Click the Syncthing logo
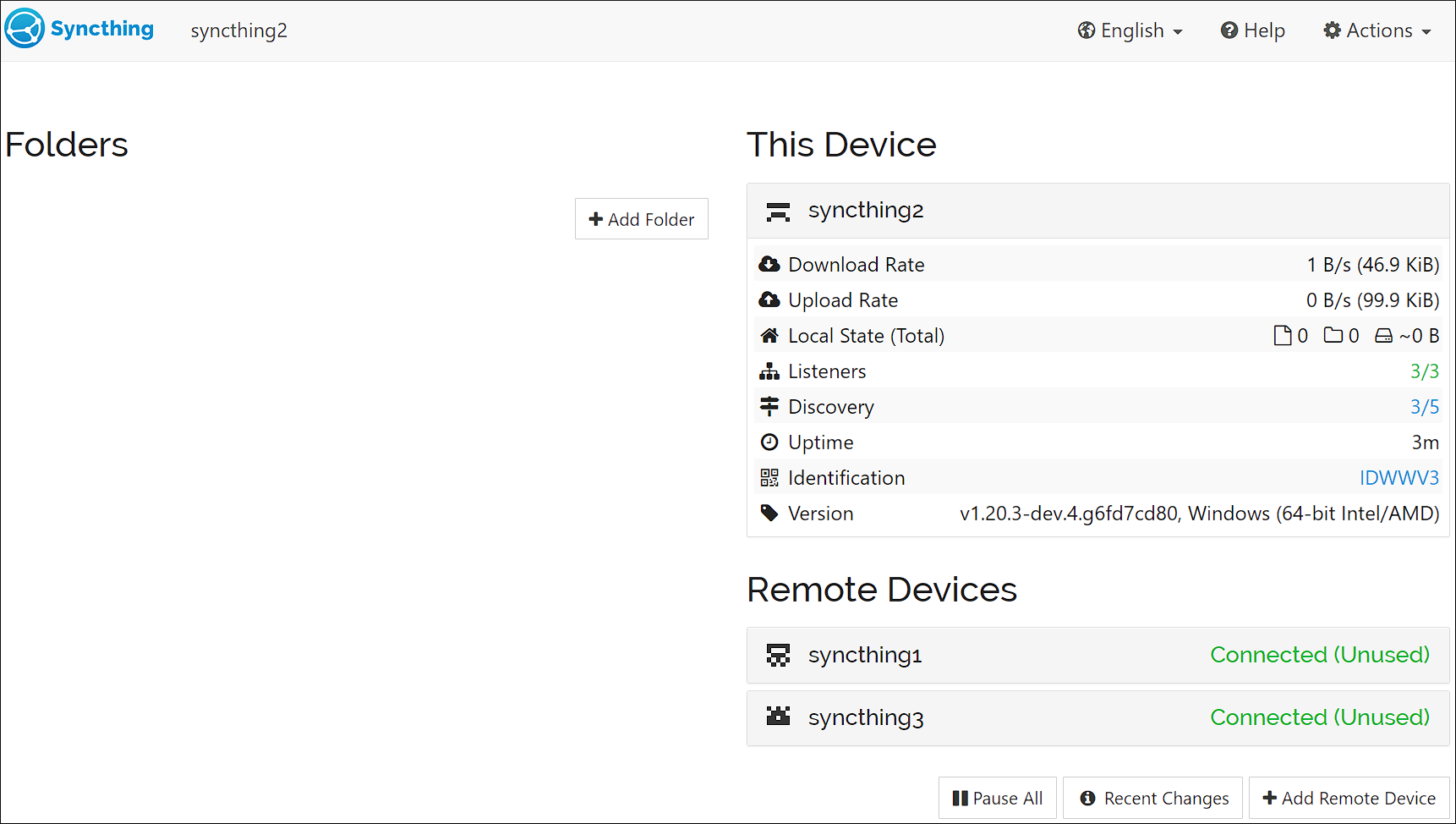The width and height of the screenshot is (1456, 824). coord(25,28)
